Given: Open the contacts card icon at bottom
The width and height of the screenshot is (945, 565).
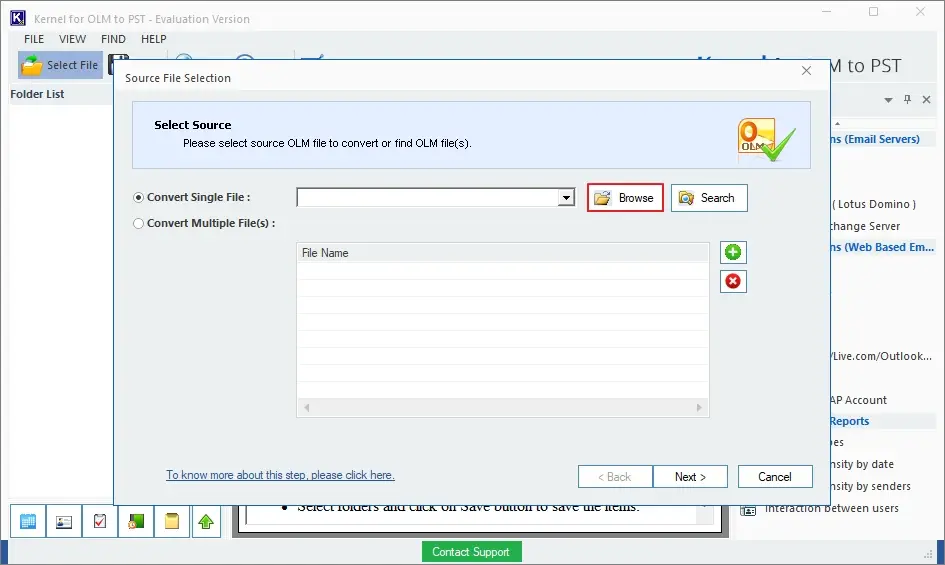Looking at the screenshot, I should click(x=64, y=521).
